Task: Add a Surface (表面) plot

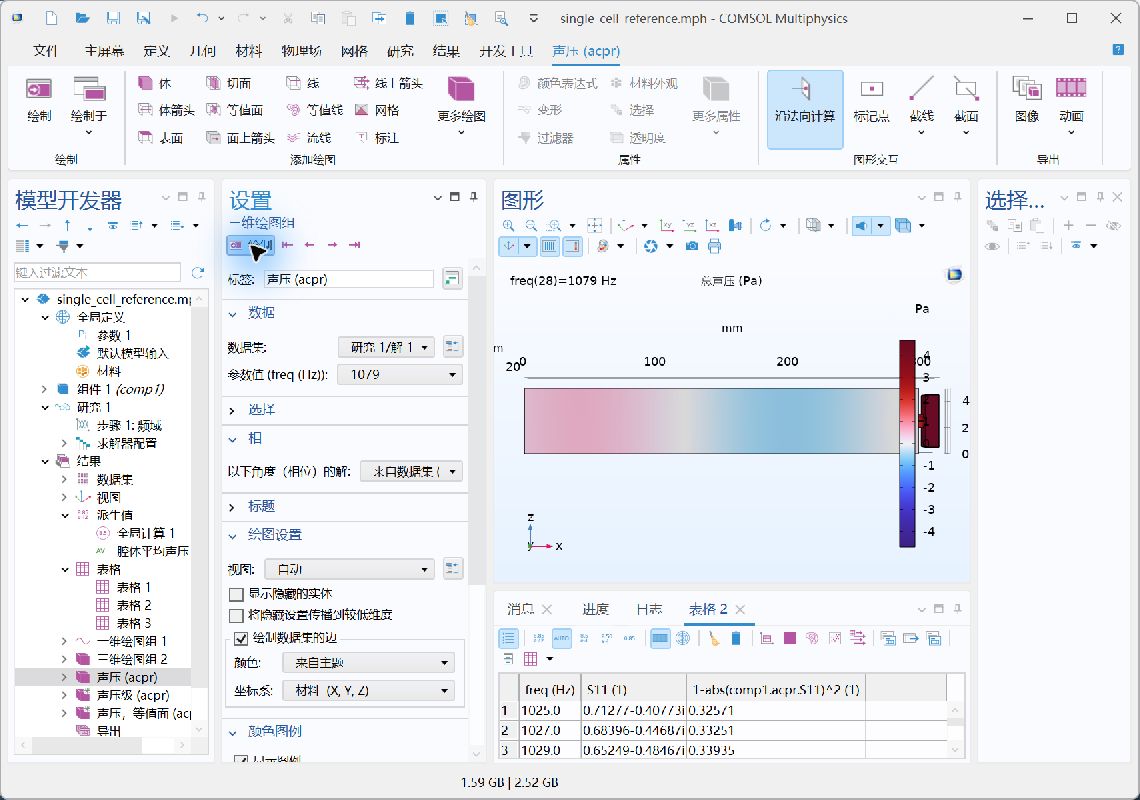Action: click(x=161, y=137)
